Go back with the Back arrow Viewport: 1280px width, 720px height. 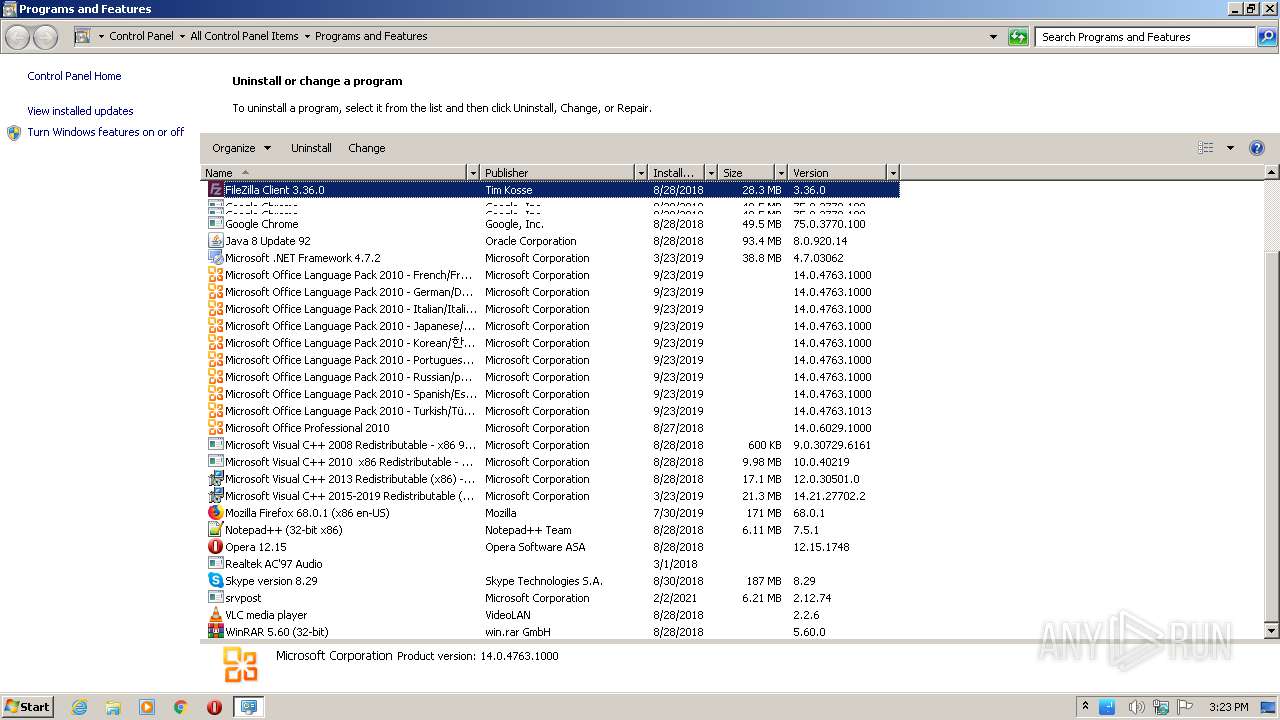click(18, 37)
